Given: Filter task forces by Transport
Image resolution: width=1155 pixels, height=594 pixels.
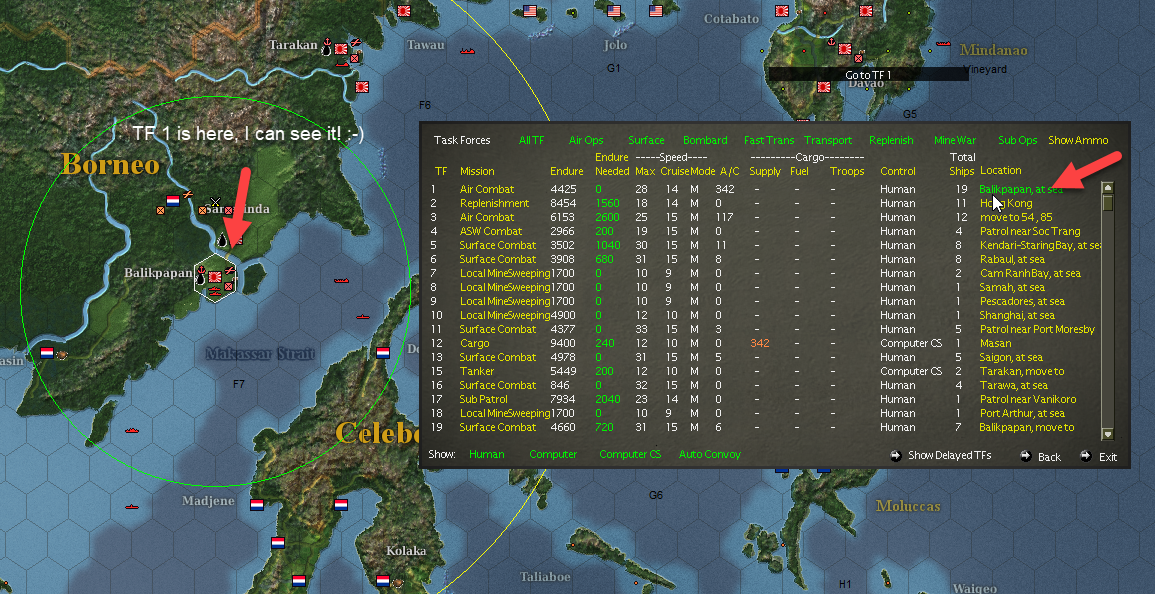Looking at the screenshot, I should click(828, 140).
